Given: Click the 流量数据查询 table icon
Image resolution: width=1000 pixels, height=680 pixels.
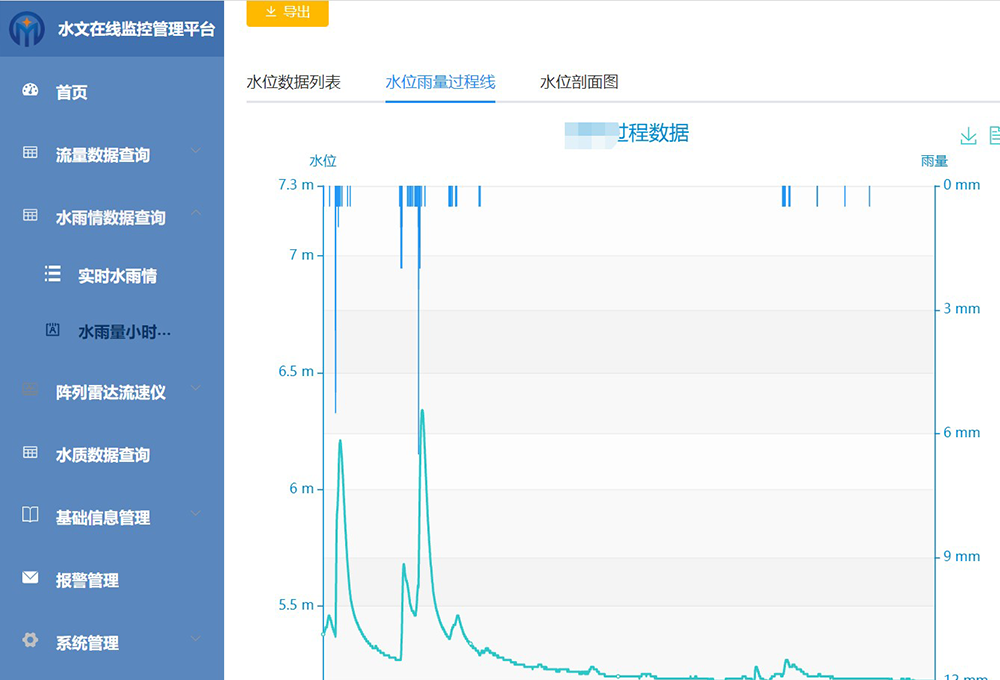Looking at the screenshot, I should (x=30, y=153).
